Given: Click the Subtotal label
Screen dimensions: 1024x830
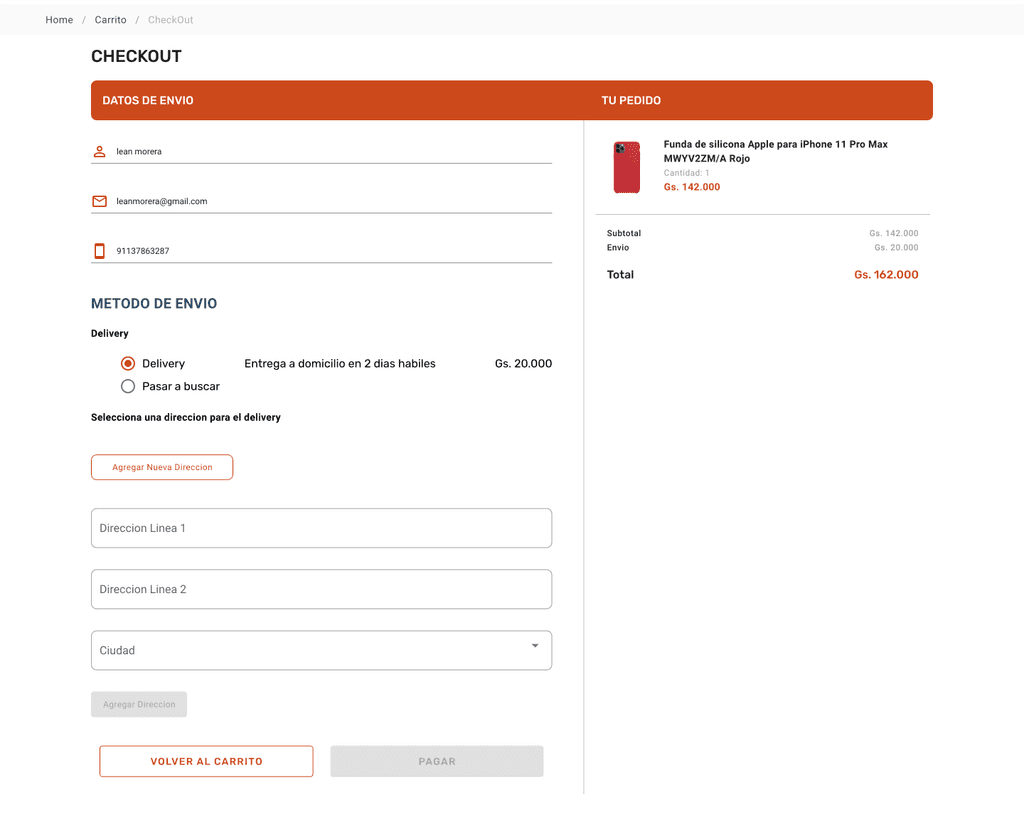Looking at the screenshot, I should coord(624,233).
